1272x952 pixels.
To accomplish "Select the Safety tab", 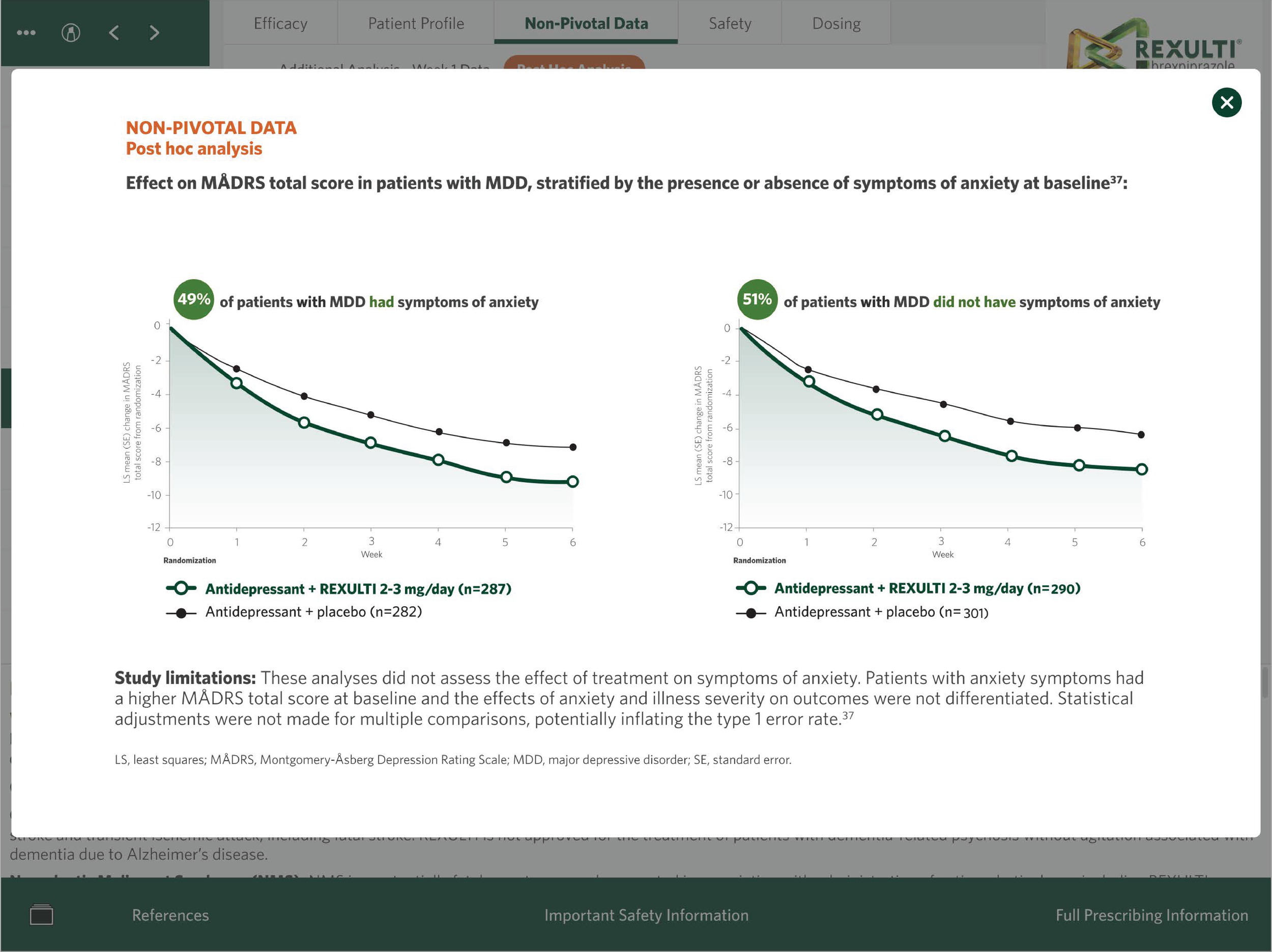I will coord(730,23).
